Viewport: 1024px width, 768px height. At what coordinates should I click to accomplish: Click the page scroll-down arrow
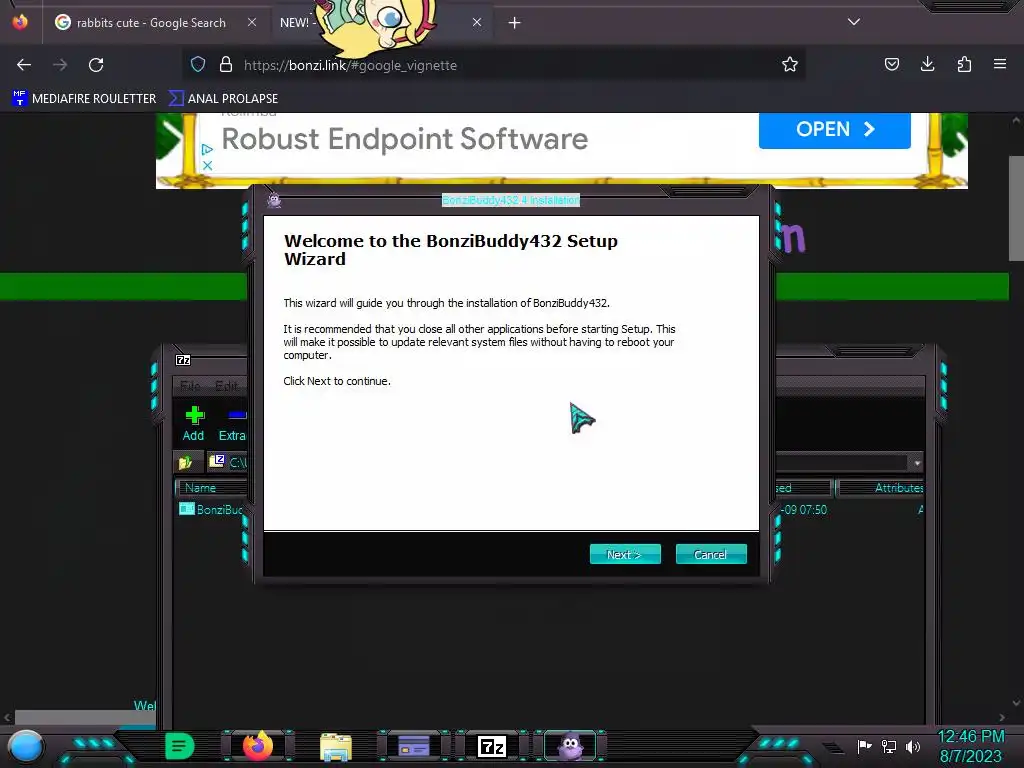click(1016, 703)
